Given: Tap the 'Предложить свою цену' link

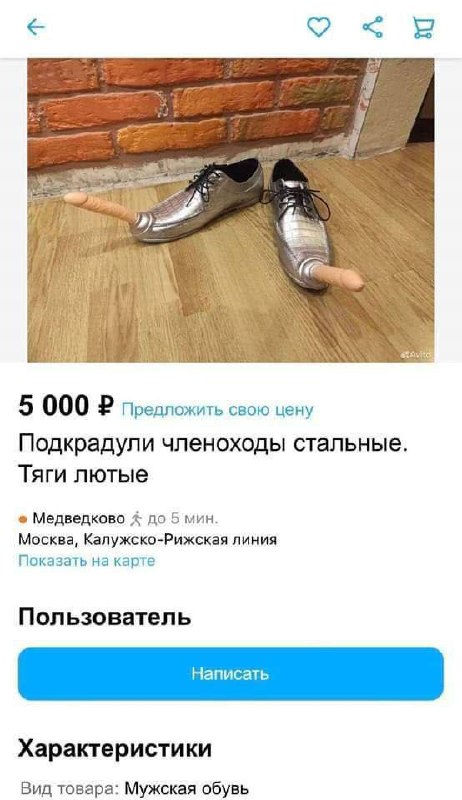Looking at the screenshot, I should coord(217,410).
